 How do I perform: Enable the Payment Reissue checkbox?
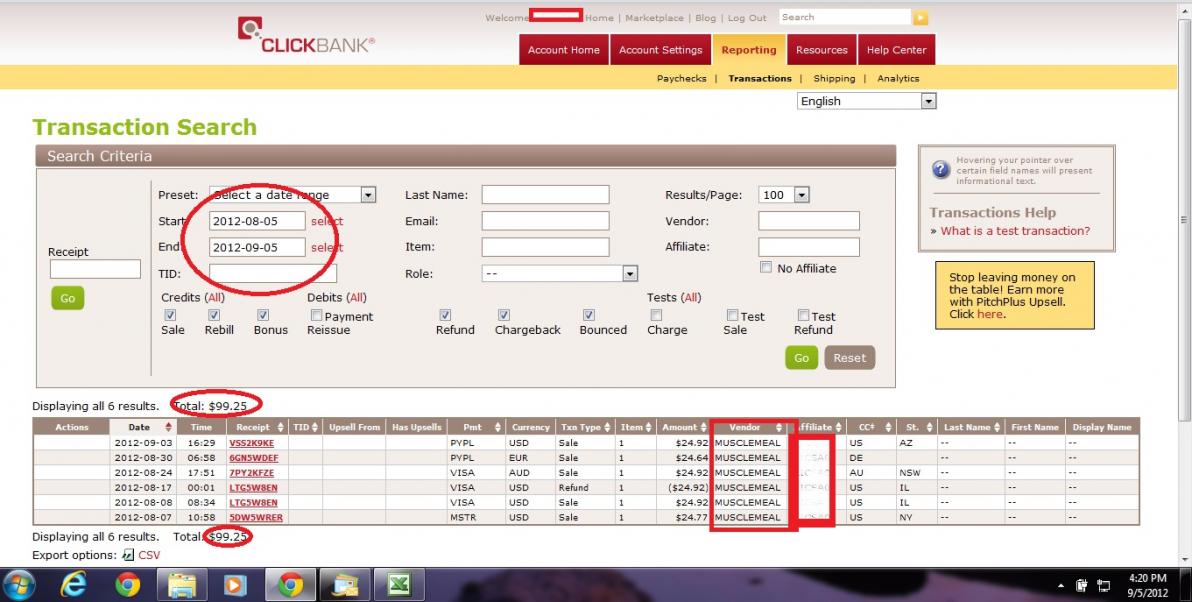[x=316, y=315]
